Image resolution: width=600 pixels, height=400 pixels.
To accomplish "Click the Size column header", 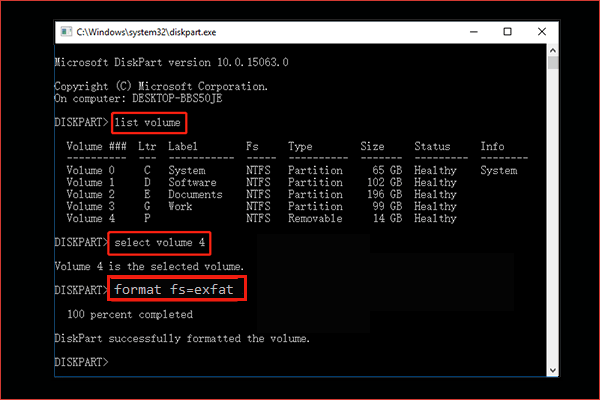I will click(372, 146).
